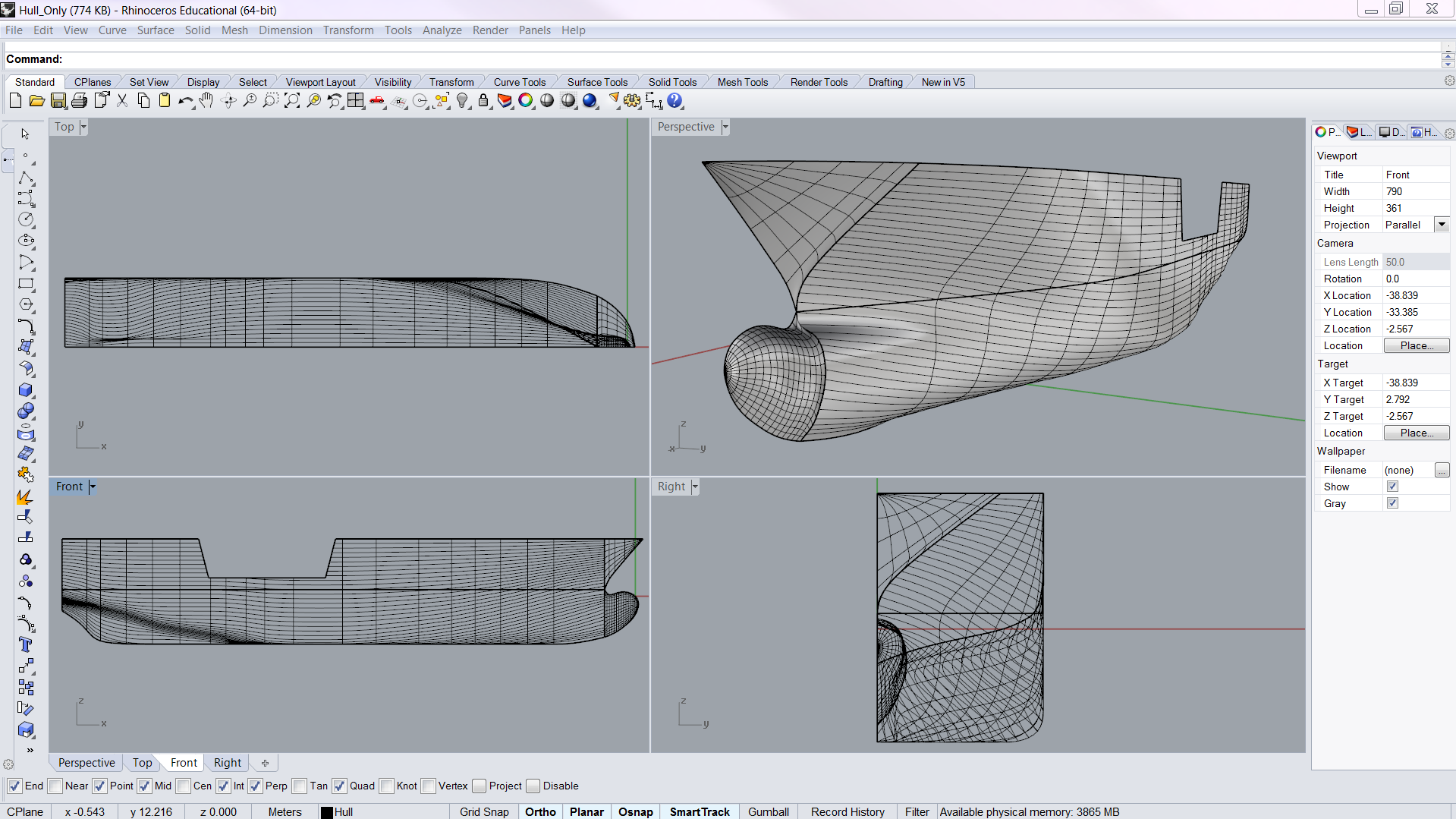Select the Pan view hand tool
This screenshot has width=1456, height=819.
point(206,101)
